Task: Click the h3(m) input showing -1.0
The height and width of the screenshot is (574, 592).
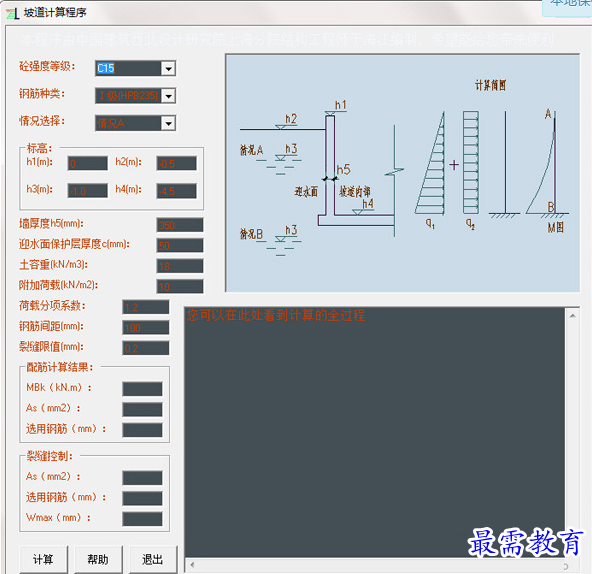Action: tap(88, 191)
